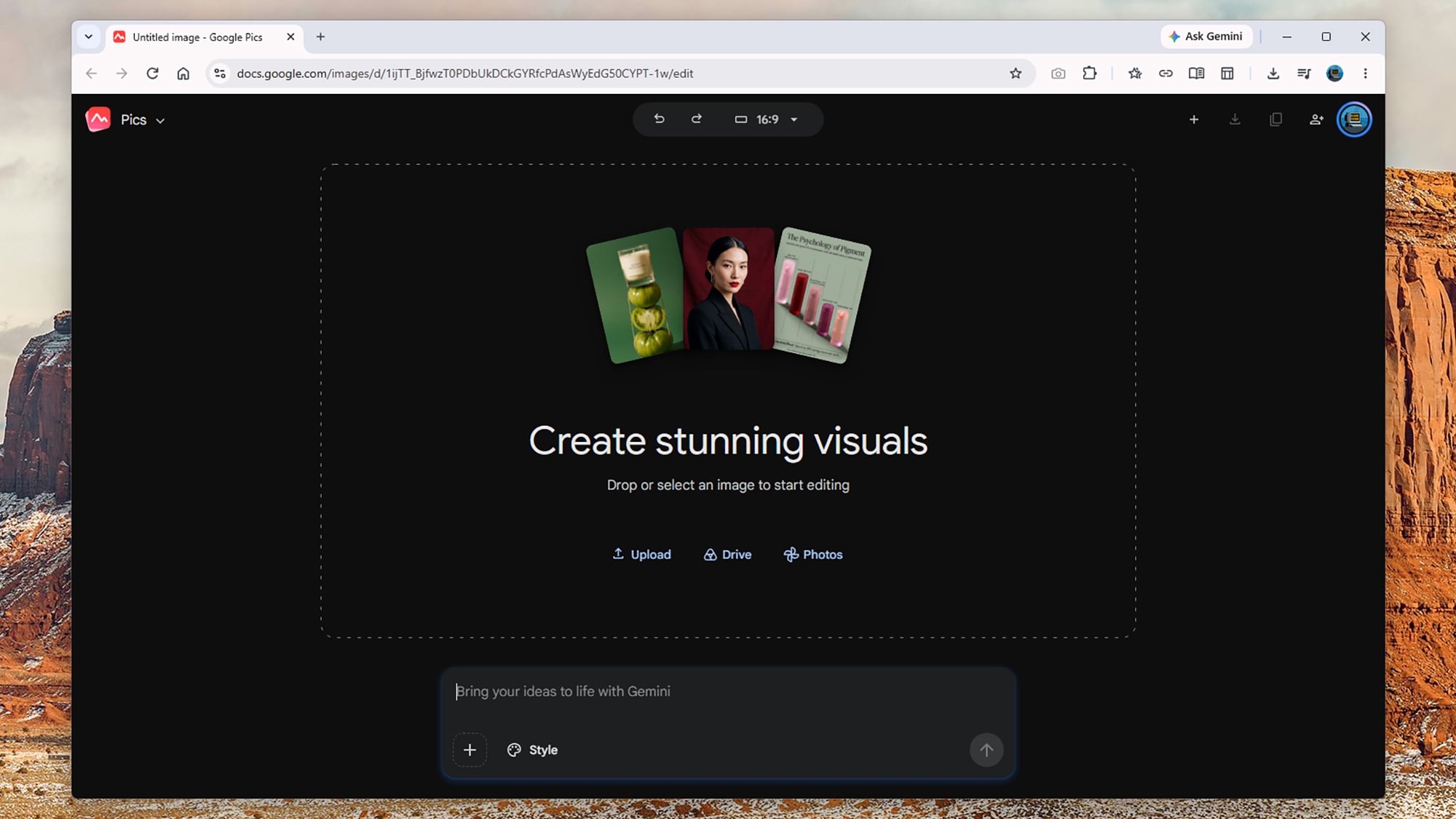Go to browser home page
The width and height of the screenshot is (1456, 819).
coord(183,74)
